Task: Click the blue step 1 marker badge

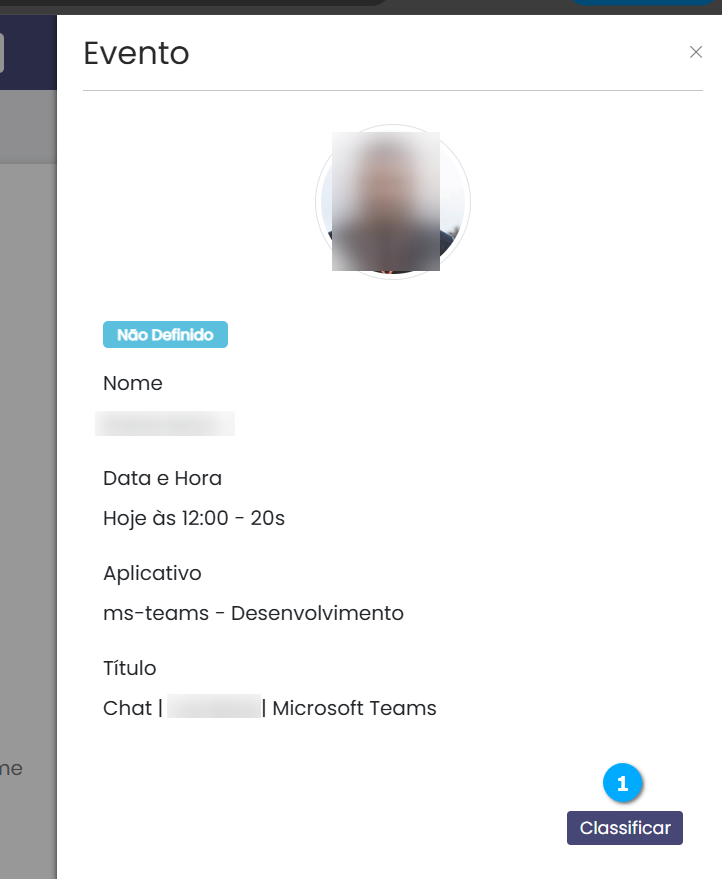Action: pyautogui.click(x=622, y=783)
